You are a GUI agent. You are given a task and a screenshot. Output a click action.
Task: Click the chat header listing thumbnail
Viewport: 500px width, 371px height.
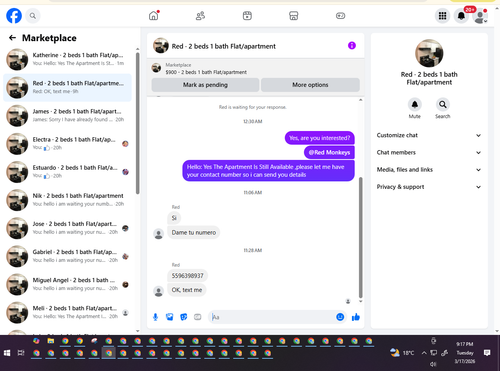click(161, 46)
